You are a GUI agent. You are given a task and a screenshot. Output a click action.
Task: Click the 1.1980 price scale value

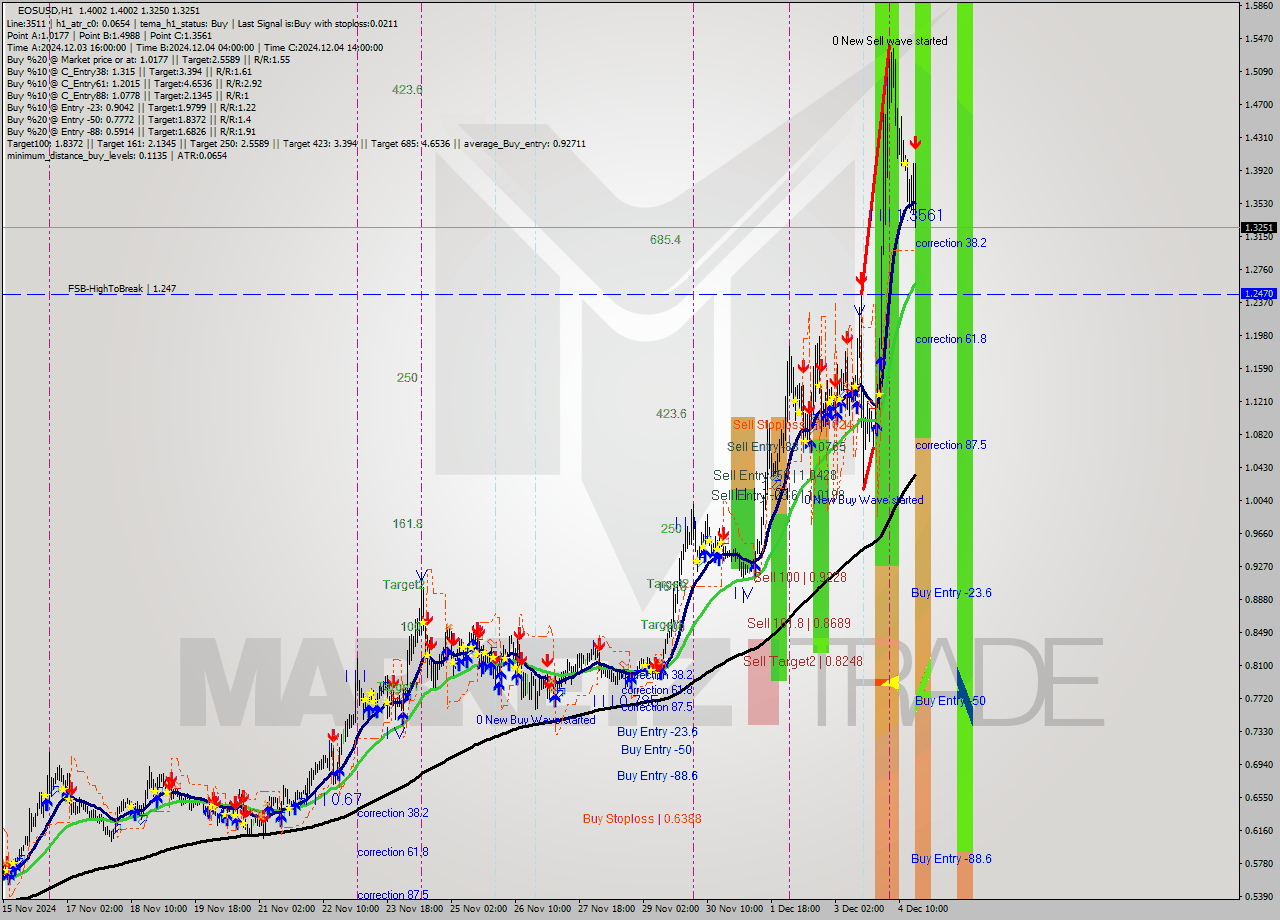pyautogui.click(x=1258, y=335)
